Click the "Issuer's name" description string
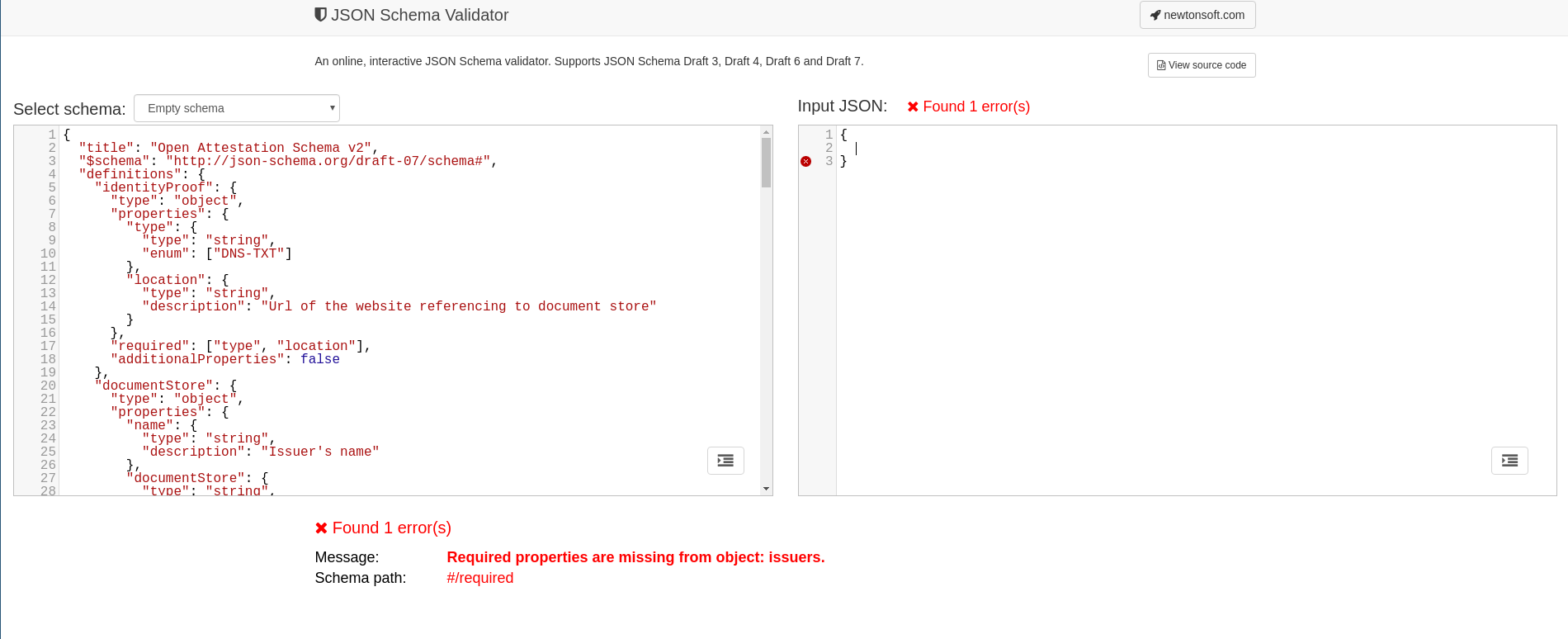The width and height of the screenshot is (1568, 639). [320, 452]
